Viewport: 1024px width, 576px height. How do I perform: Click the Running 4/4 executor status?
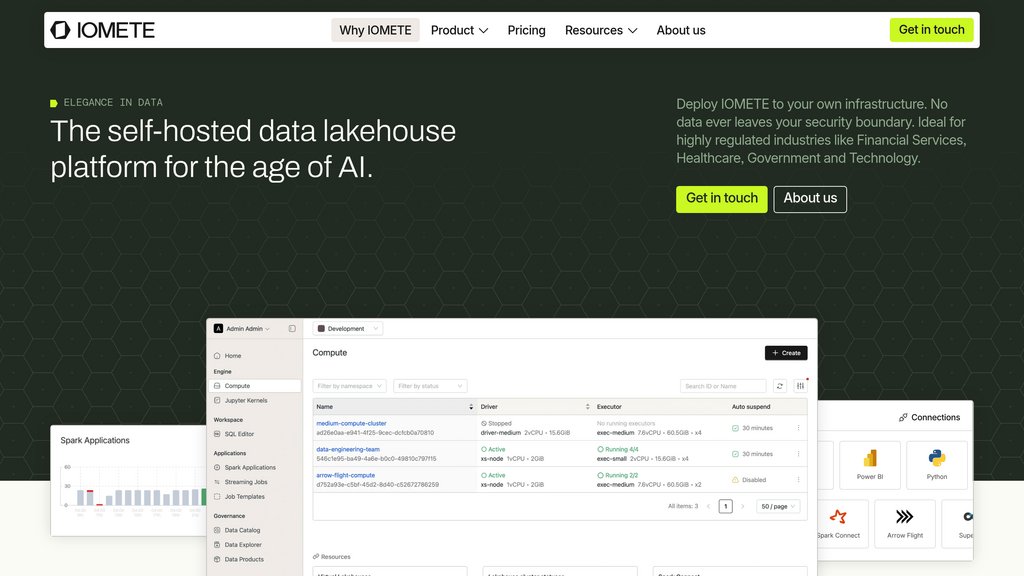[x=618, y=449]
